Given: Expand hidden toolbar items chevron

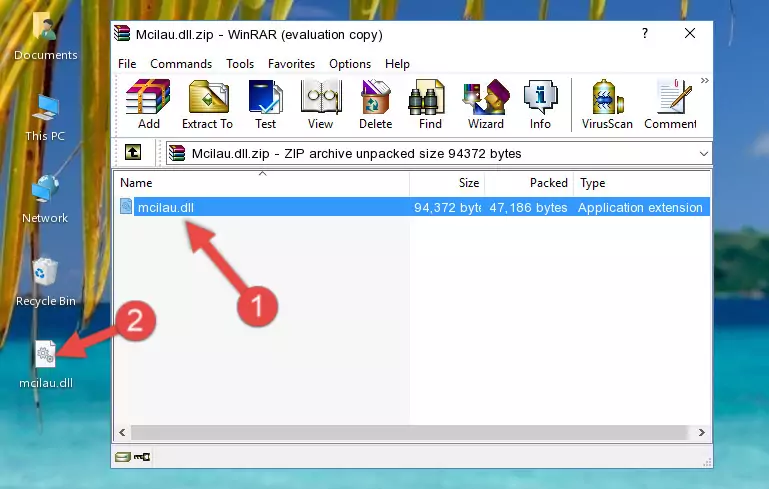Looking at the screenshot, I should 705,81.
